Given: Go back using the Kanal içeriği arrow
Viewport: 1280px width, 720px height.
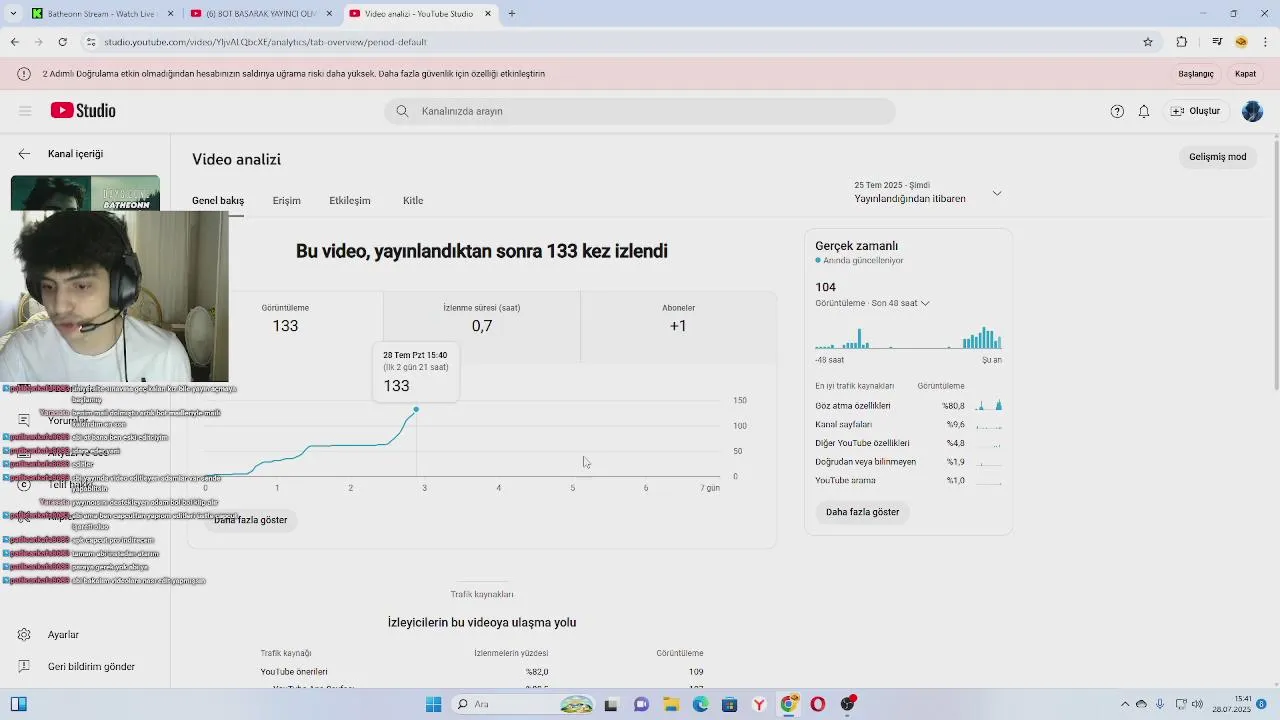Looking at the screenshot, I should tap(24, 154).
